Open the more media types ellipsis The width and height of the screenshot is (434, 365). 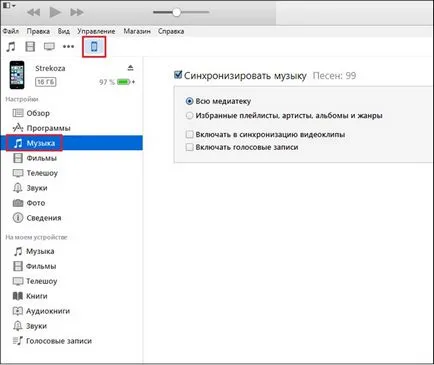click(69, 47)
